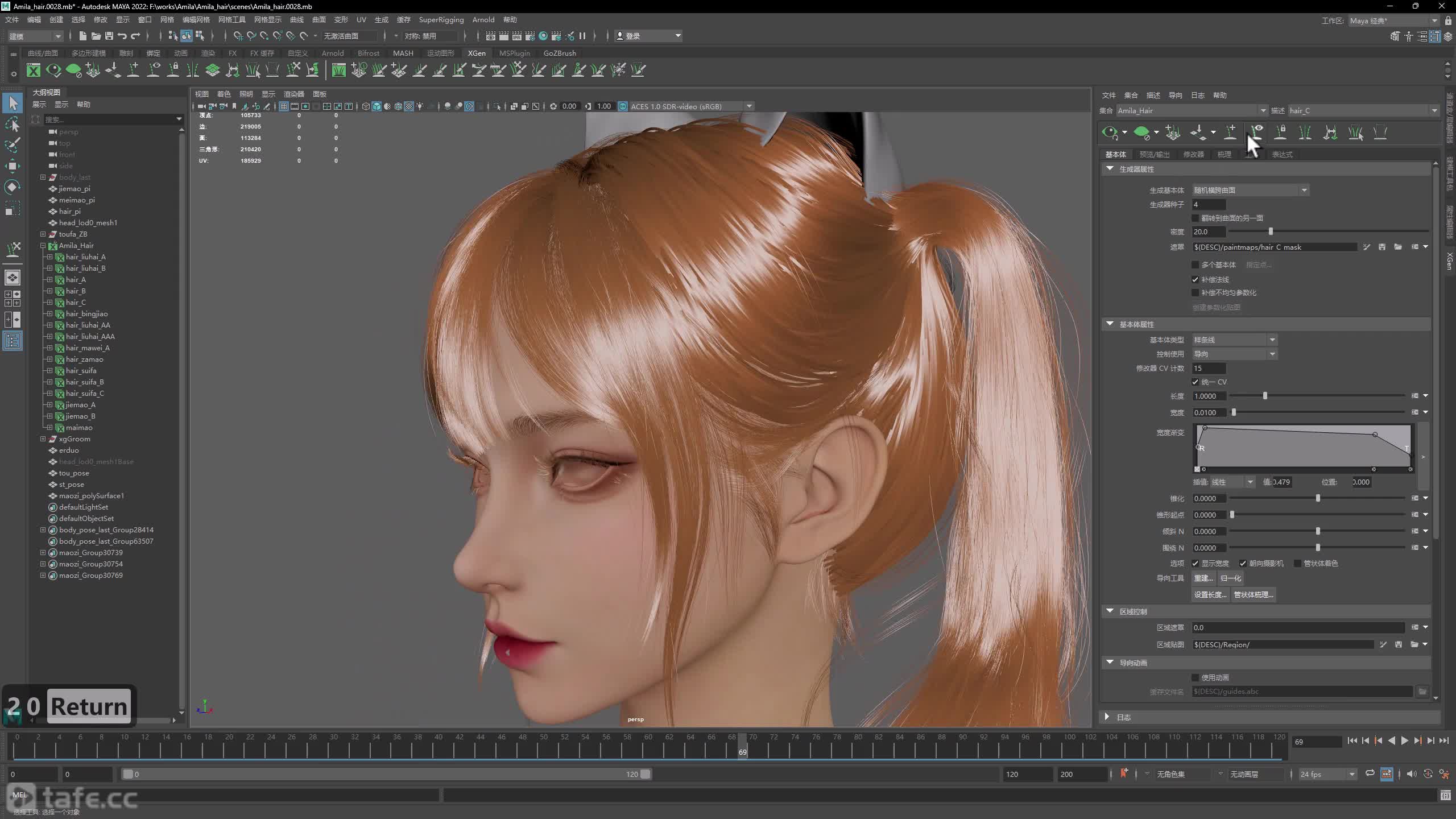Screen dimensions: 1456x819
Task: Enable the 使用动画 checkbox
Action: coord(1196,678)
